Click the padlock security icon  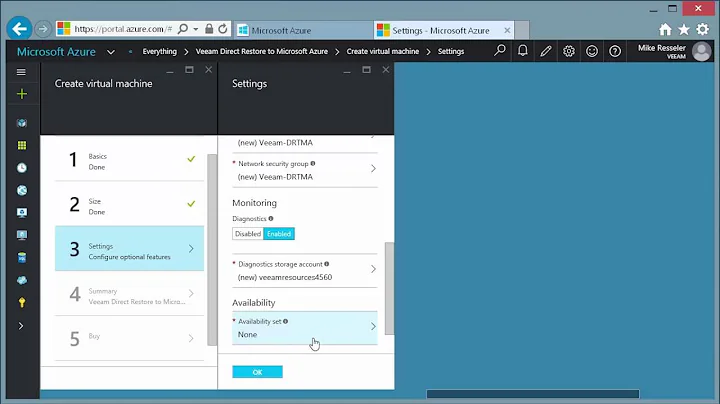pos(209,29)
